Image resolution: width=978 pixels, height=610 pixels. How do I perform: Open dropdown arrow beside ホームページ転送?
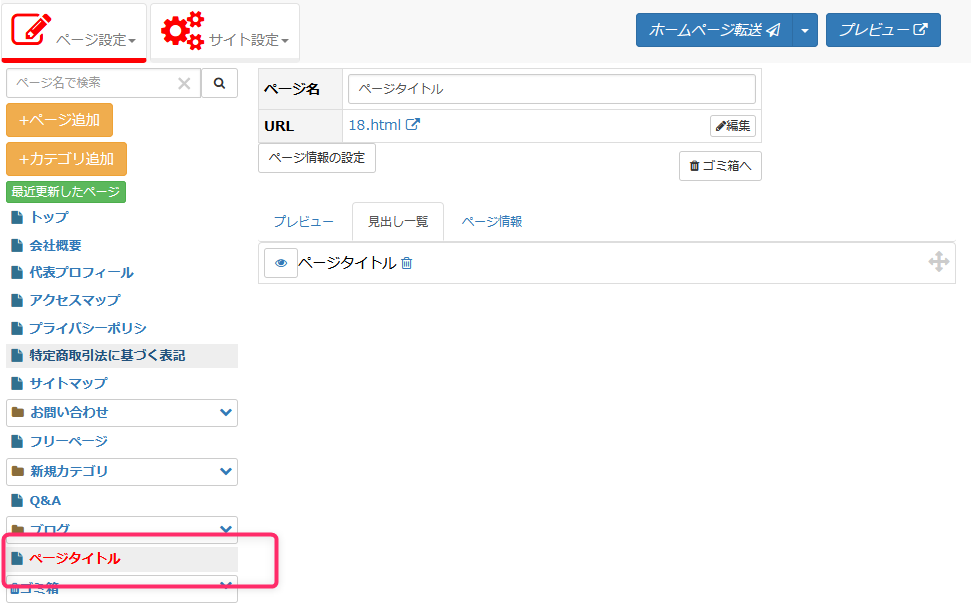(806, 30)
